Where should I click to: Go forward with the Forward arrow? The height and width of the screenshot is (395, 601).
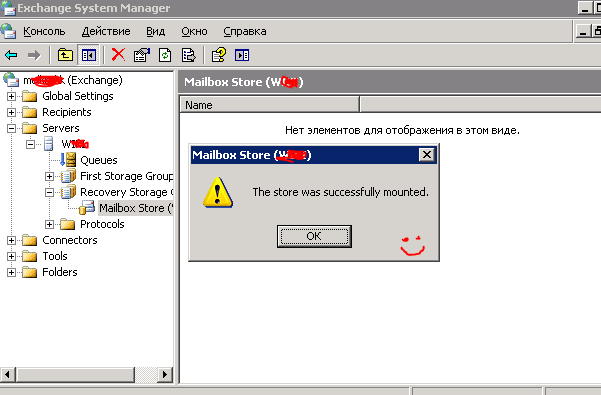34,55
